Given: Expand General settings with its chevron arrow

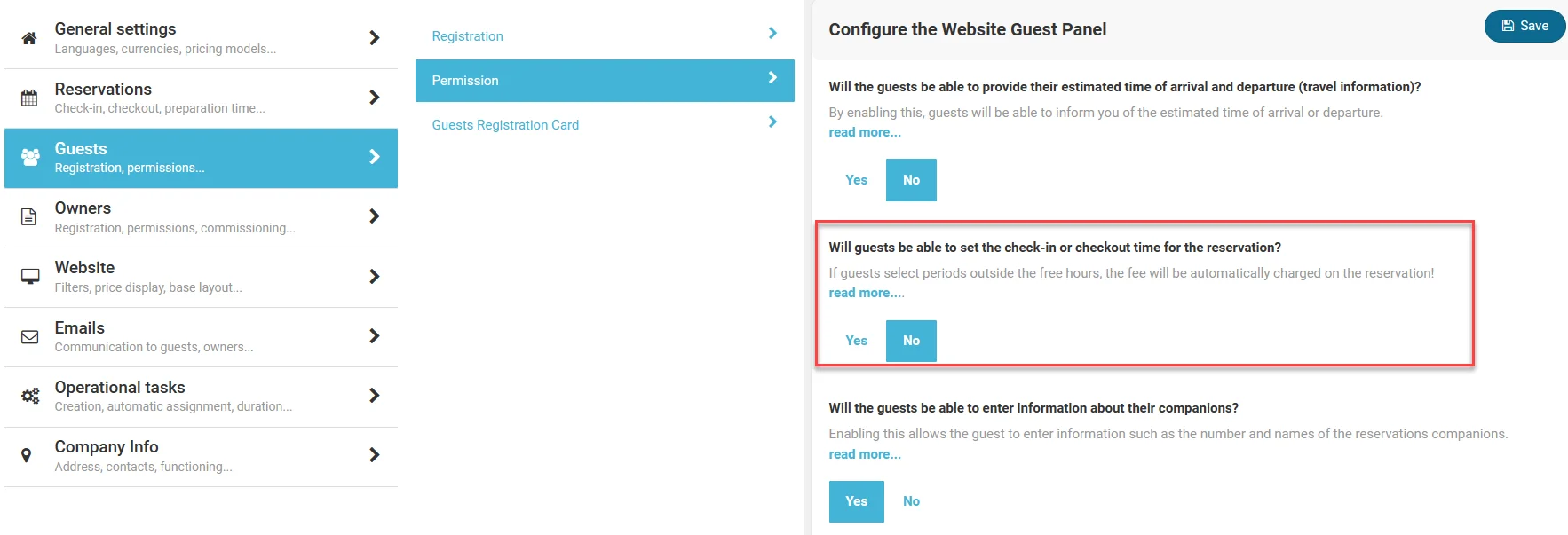Looking at the screenshot, I should click(375, 38).
